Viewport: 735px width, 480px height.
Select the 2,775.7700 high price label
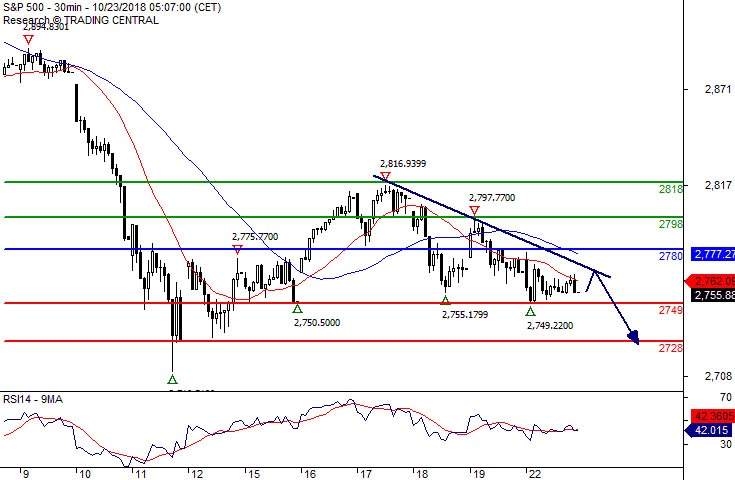tap(255, 237)
